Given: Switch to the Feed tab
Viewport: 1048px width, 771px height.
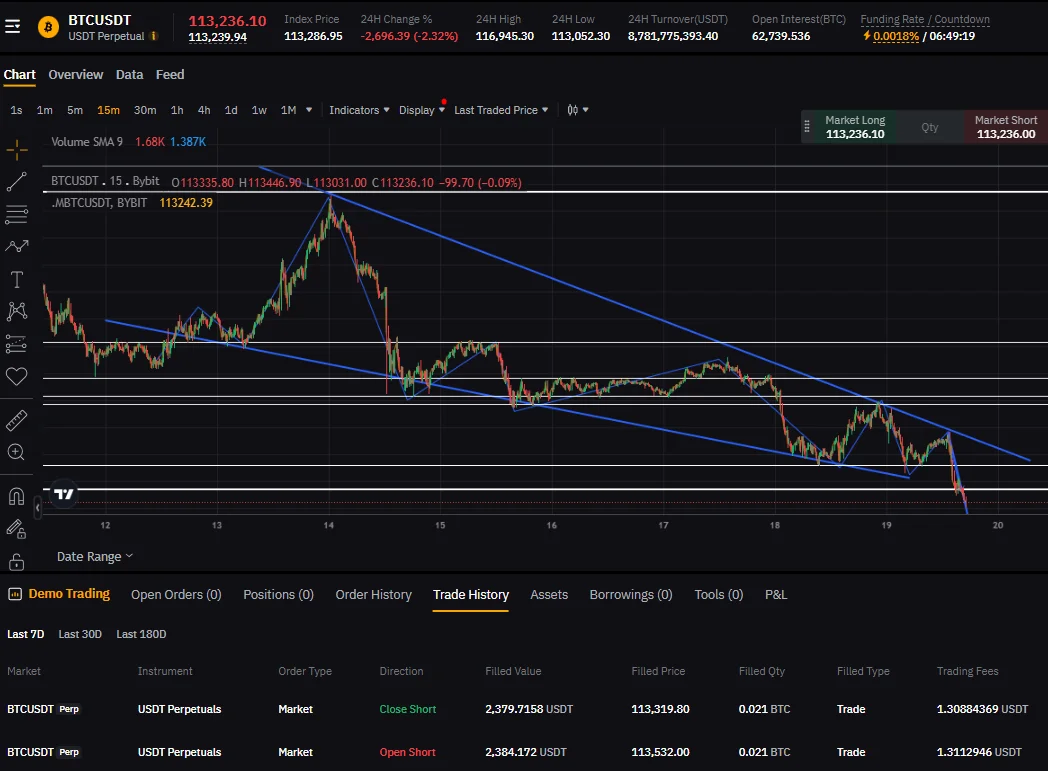Looking at the screenshot, I should coord(170,75).
